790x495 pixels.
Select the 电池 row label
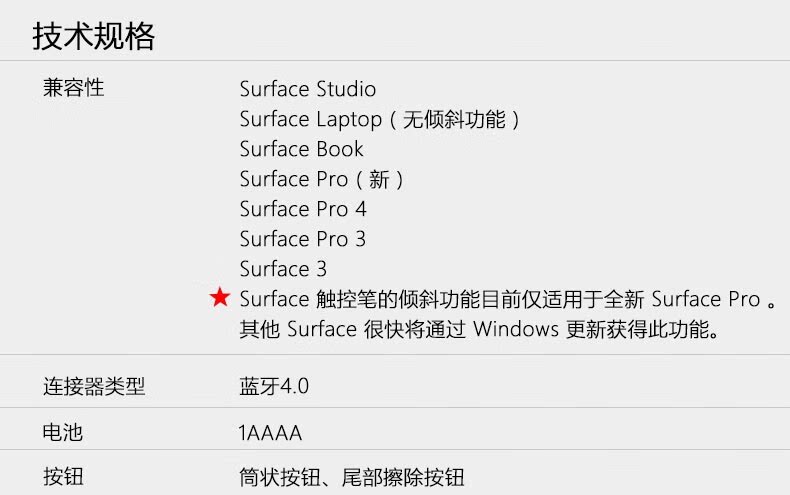pyautogui.click(x=63, y=432)
